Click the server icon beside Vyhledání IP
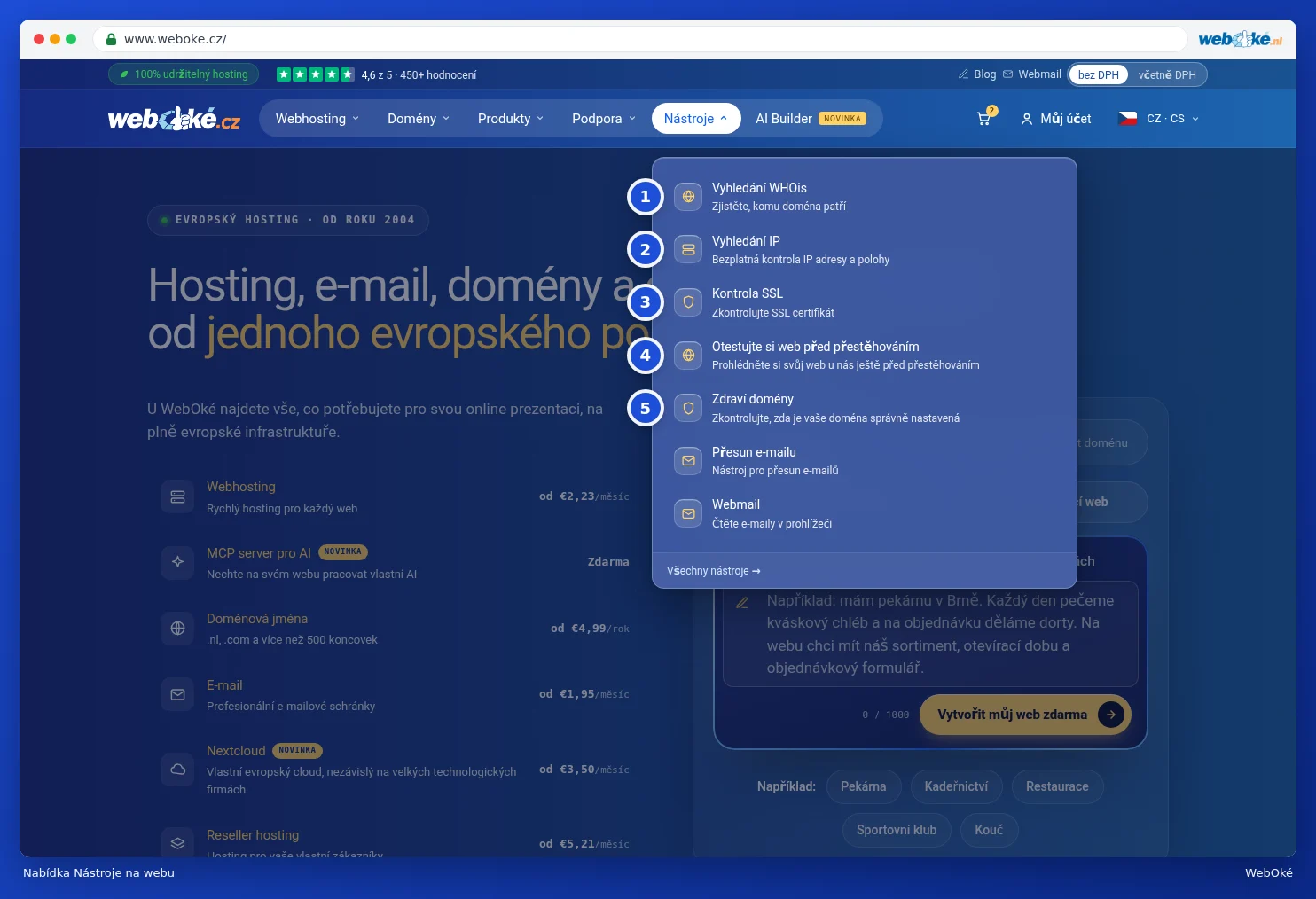 [x=688, y=250]
